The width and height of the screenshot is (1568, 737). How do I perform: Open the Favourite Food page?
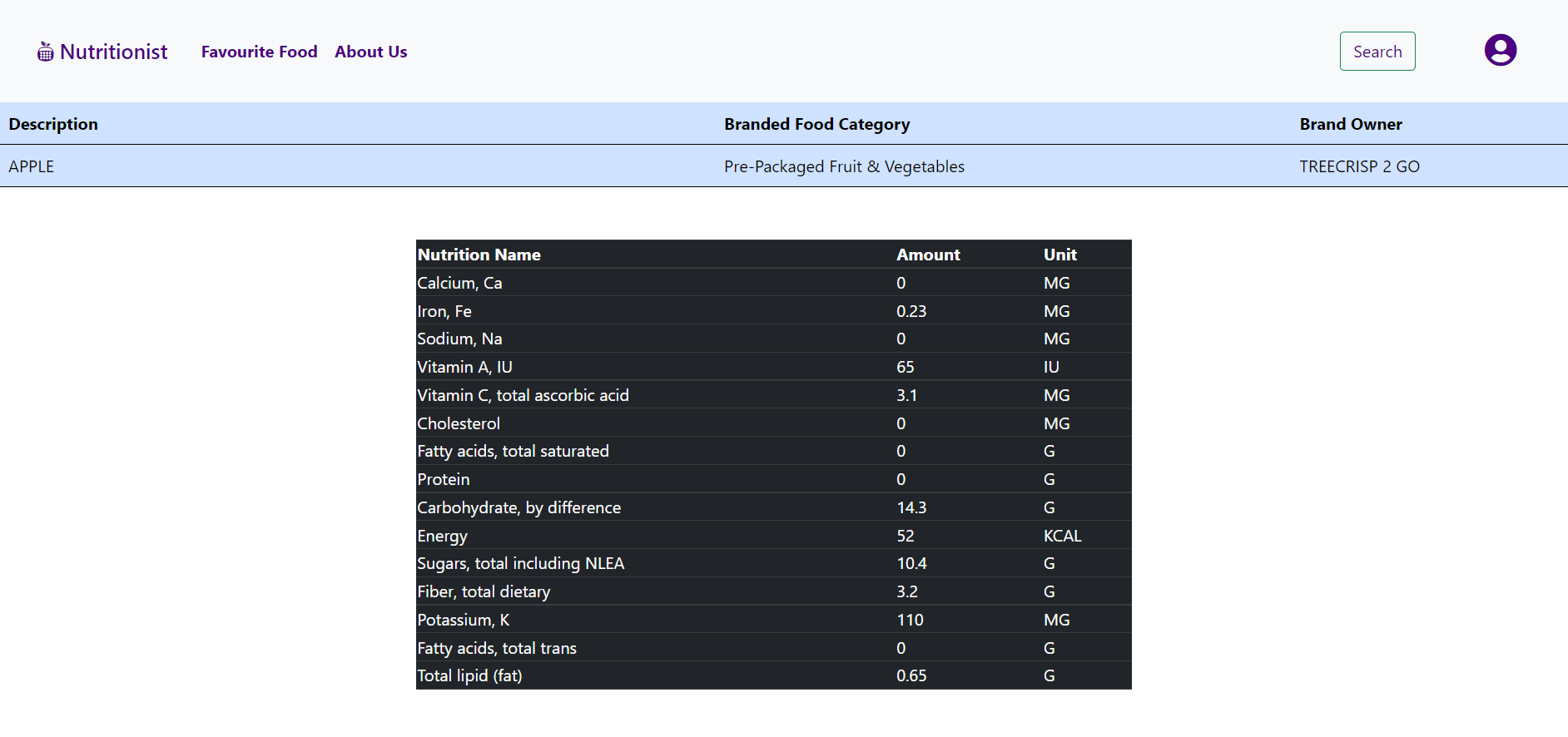tap(259, 52)
